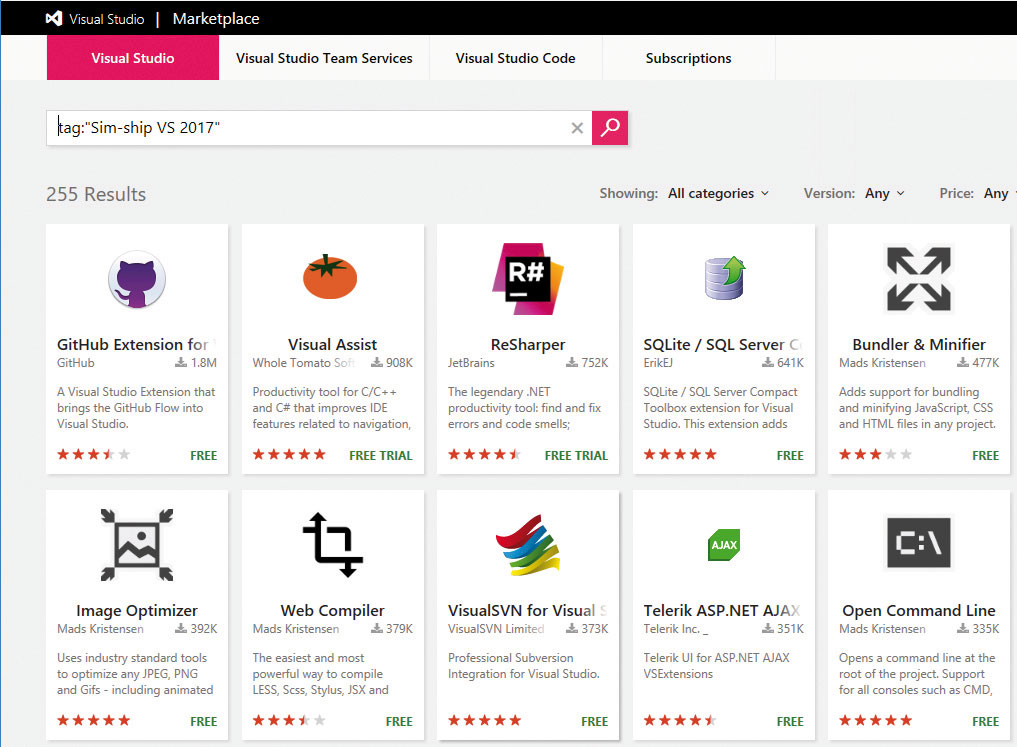The width and height of the screenshot is (1017, 747).
Task: Click the download icon beside 908K
Action: [377, 362]
